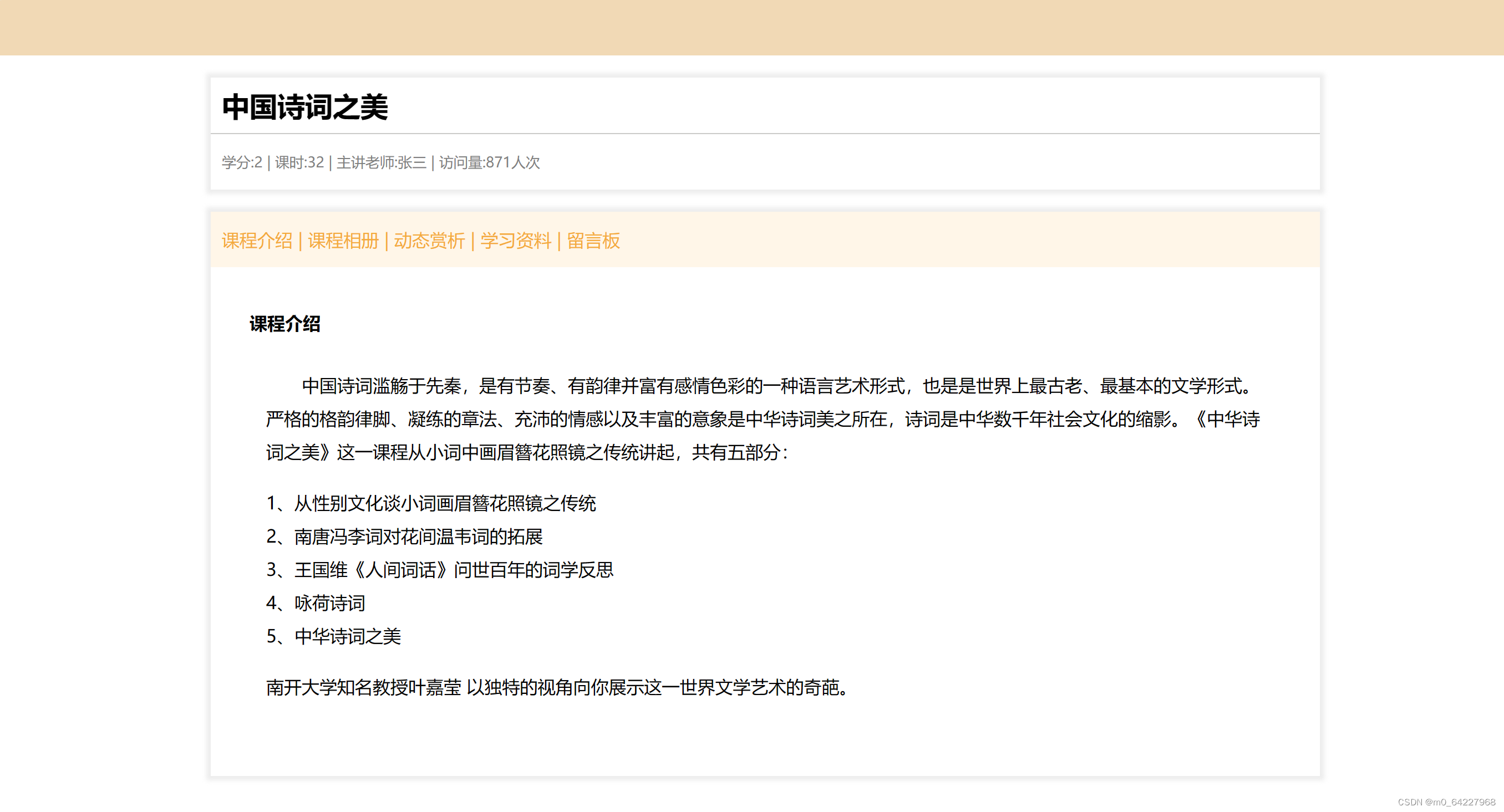Click list item 5 中华诗词之美
Image resolution: width=1504 pixels, height=812 pixels.
tap(333, 636)
